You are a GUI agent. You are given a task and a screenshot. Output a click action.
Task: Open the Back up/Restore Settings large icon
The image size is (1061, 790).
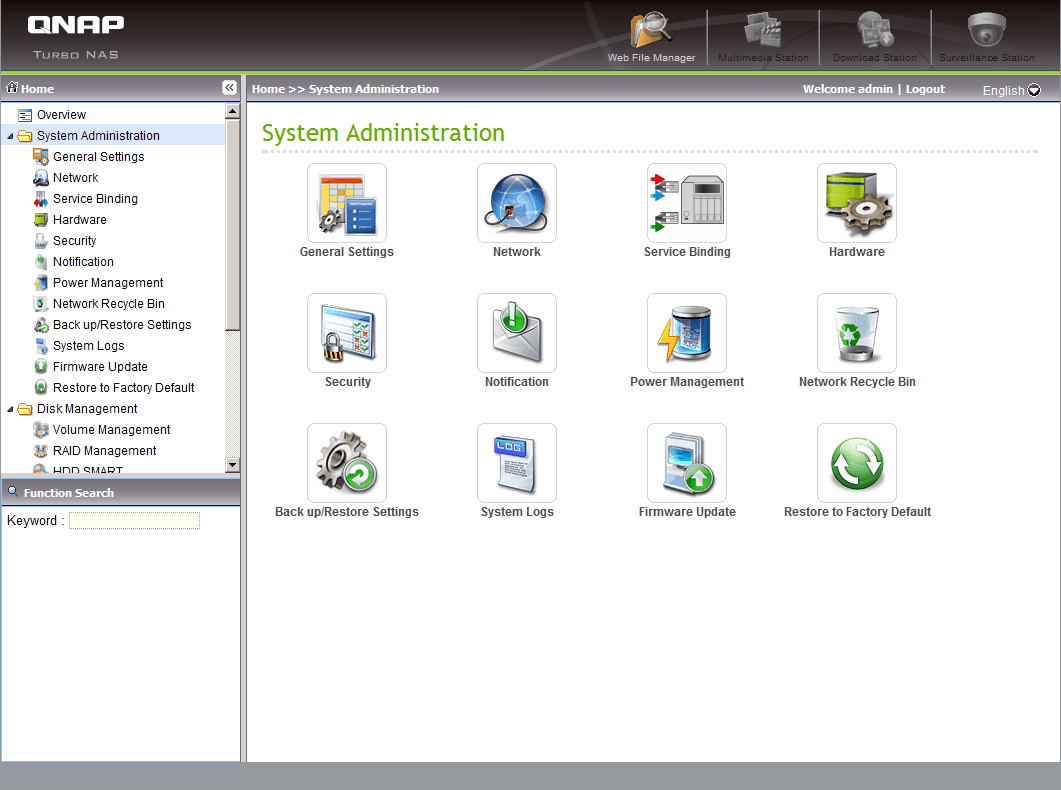point(346,463)
